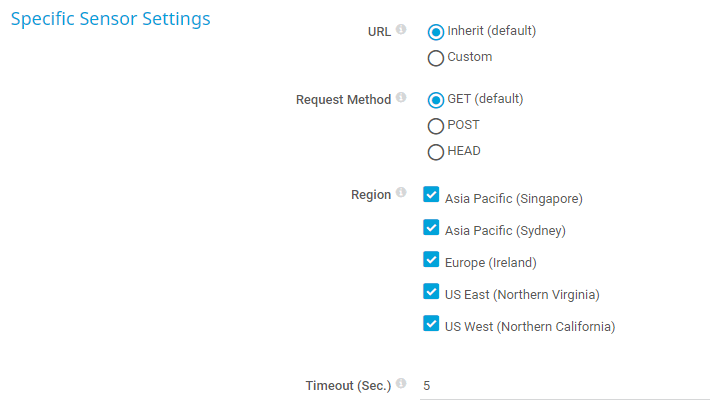This screenshot has height=412, width=710.
Task: Click the Timeout (Sec.) label text
Action: 348,385
